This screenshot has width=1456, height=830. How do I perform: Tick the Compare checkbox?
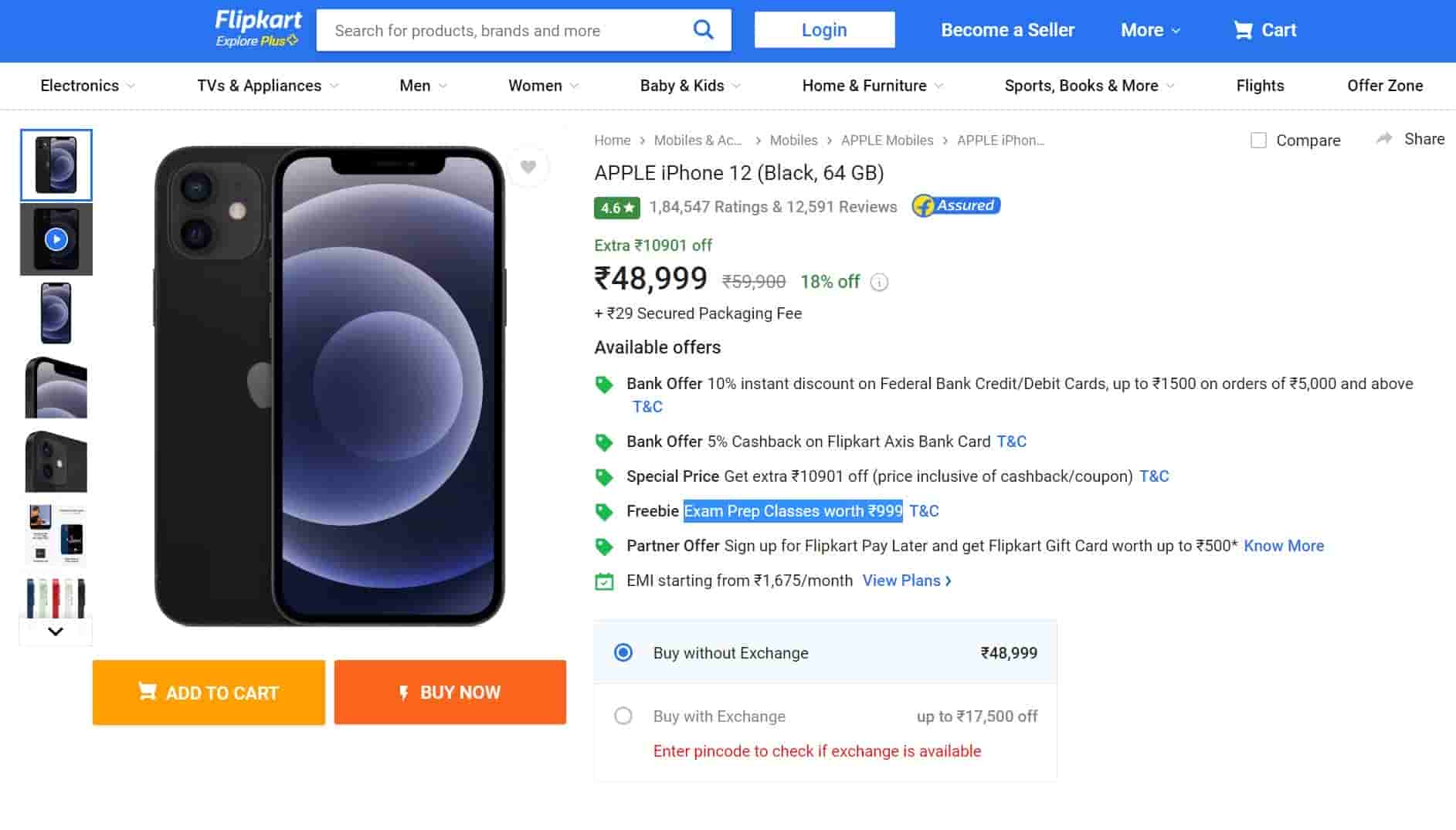(1258, 141)
